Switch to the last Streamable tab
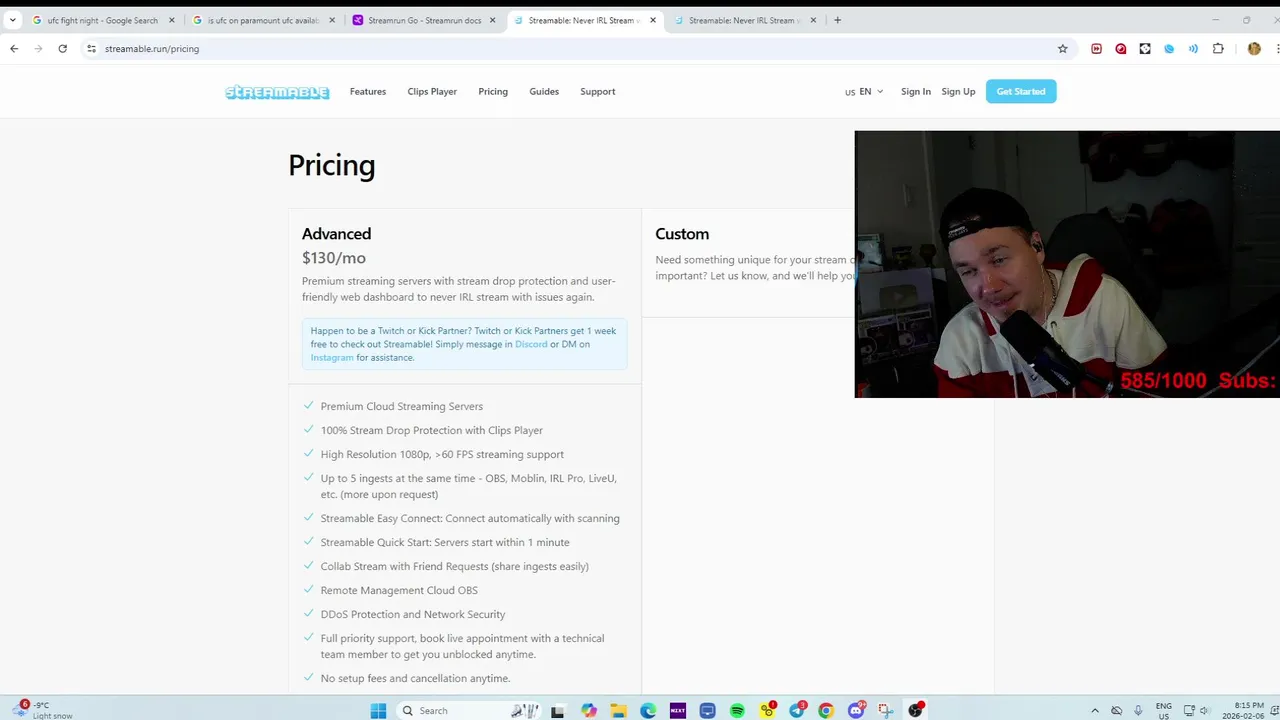 (x=745, y=20)
